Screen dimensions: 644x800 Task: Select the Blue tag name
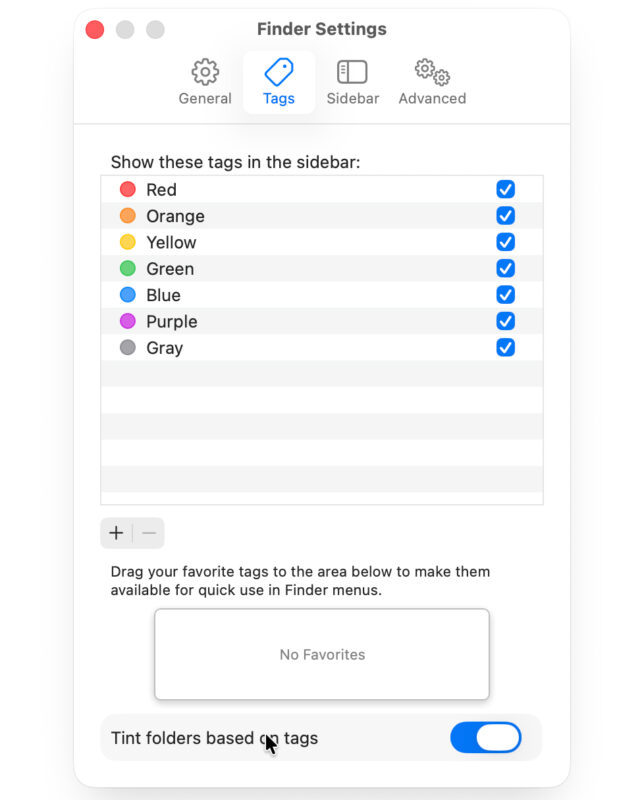[x=163, y=295]
